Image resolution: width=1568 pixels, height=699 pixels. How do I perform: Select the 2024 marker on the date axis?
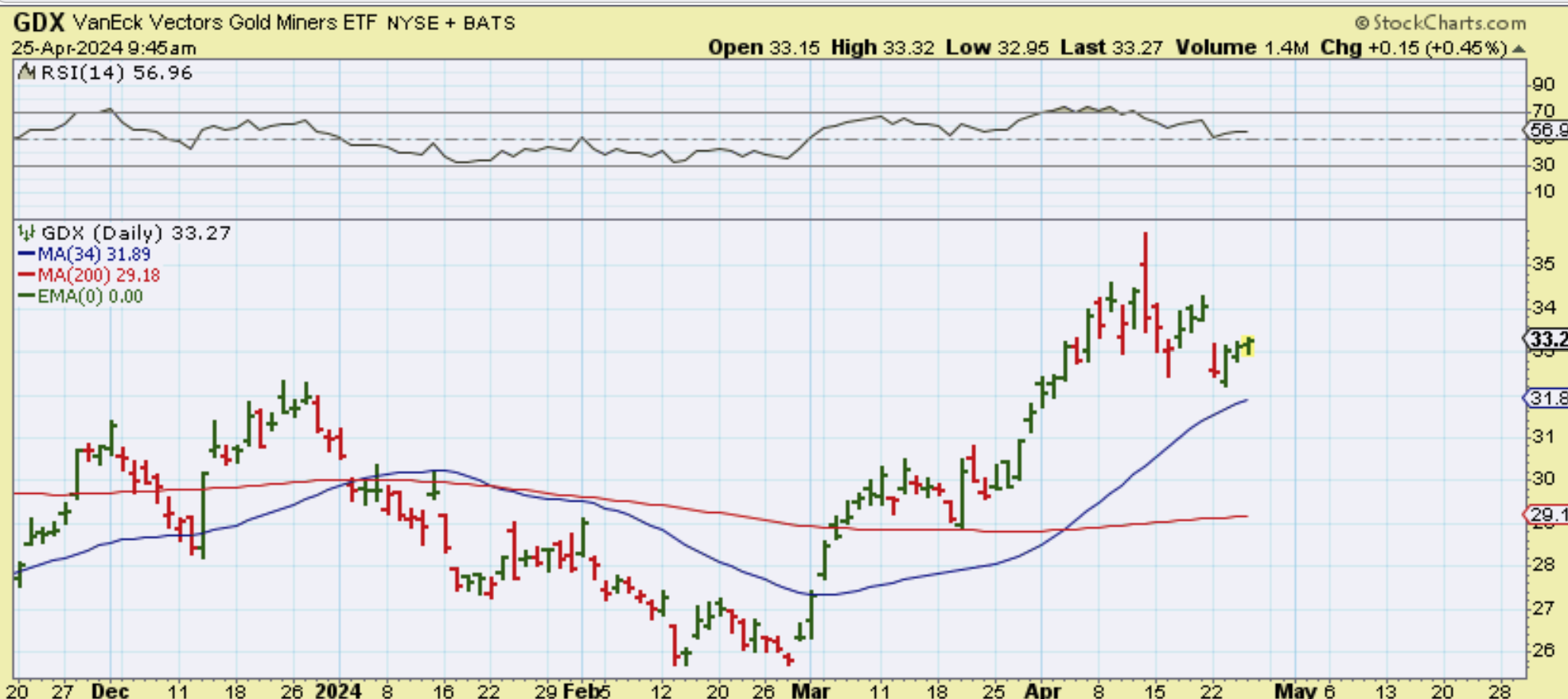[338, 690]
